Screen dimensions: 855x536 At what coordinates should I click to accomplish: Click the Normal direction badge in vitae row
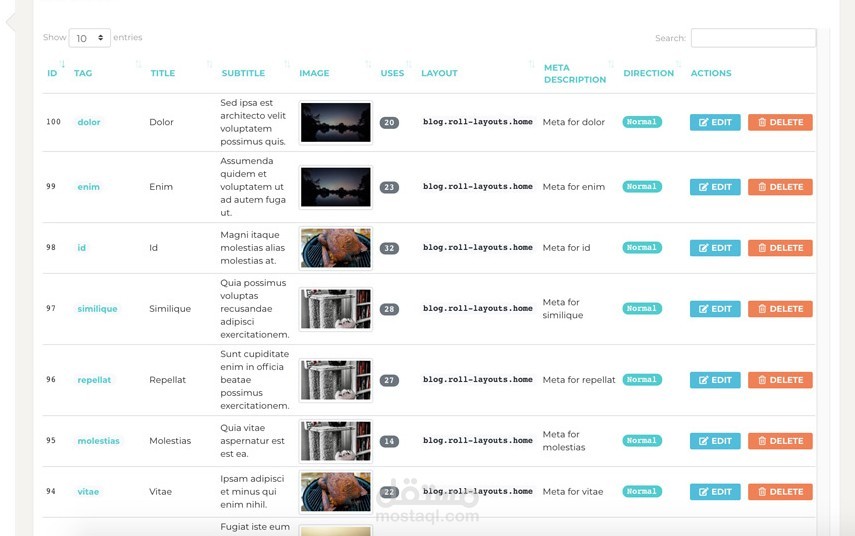click(x=642, y=491)
